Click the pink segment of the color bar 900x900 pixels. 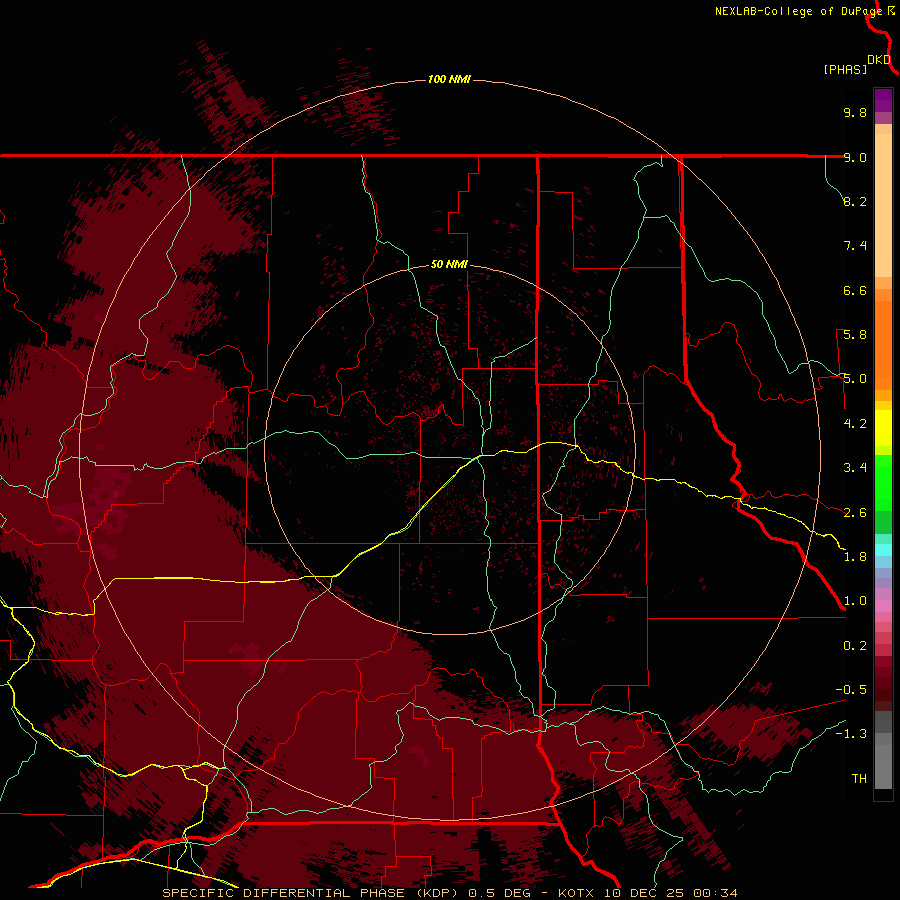(x=883, y=606)
